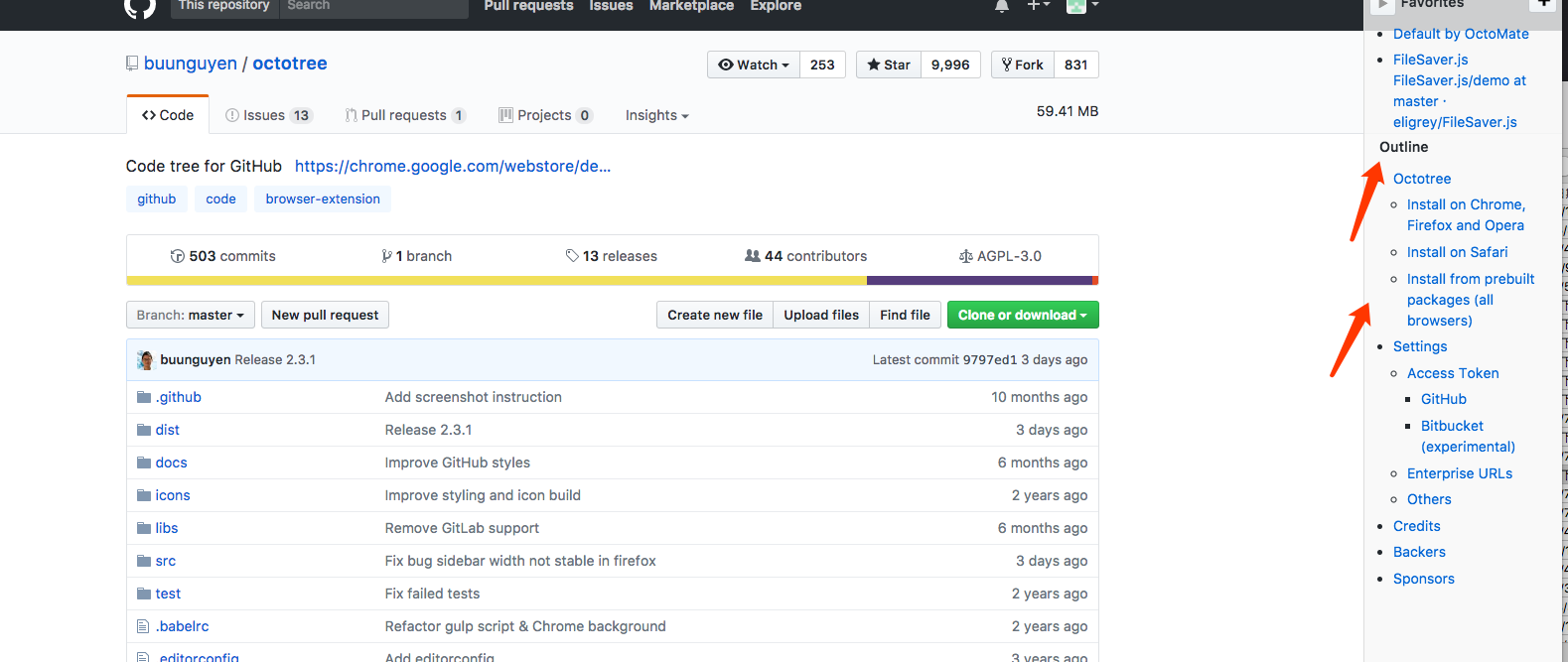The width and height of the screenshot is (1568, 662).
Task: Click the docs folder icon
Action: (144, 463)
